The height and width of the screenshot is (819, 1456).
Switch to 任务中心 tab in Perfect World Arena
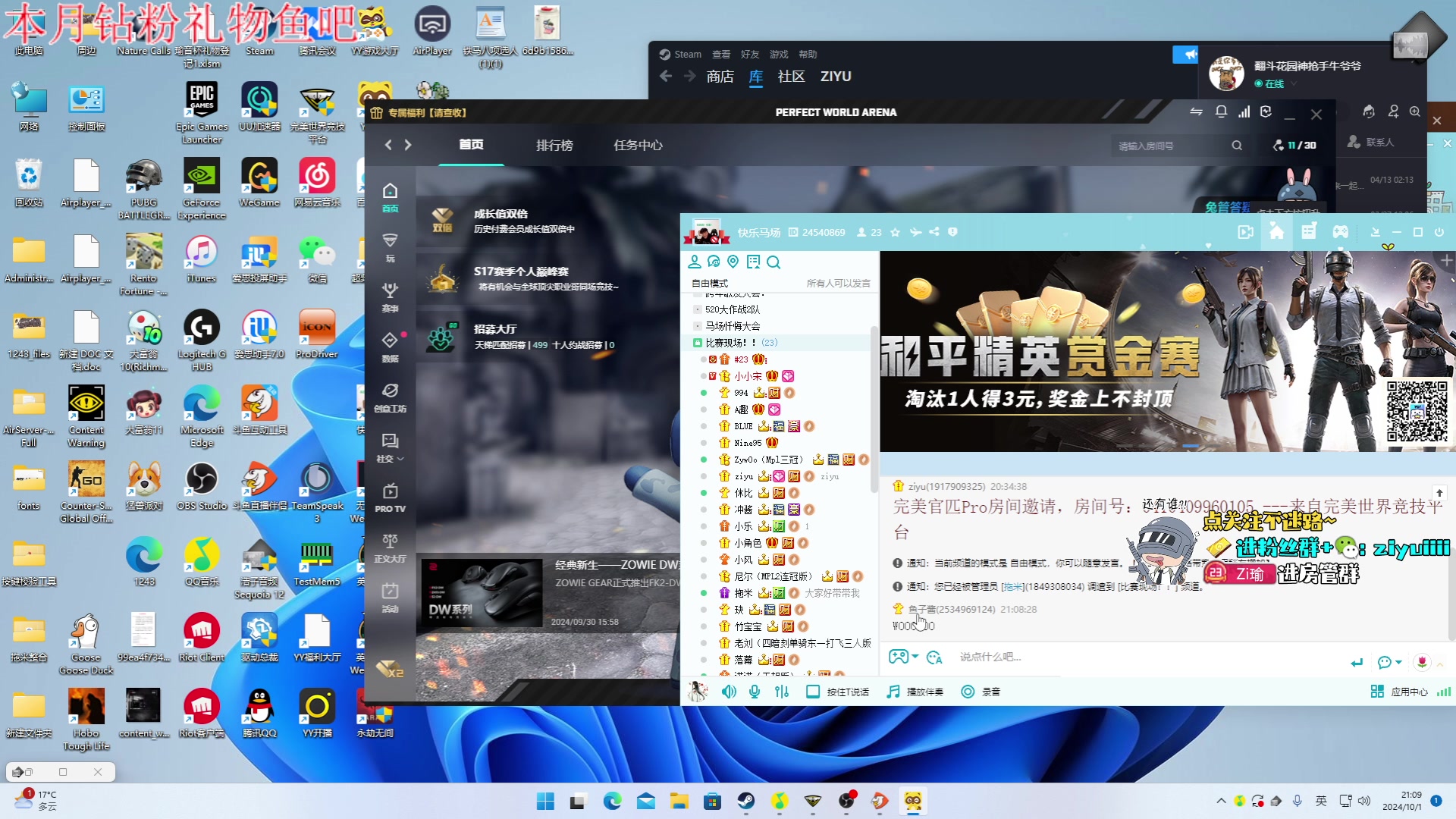[638, 145]
